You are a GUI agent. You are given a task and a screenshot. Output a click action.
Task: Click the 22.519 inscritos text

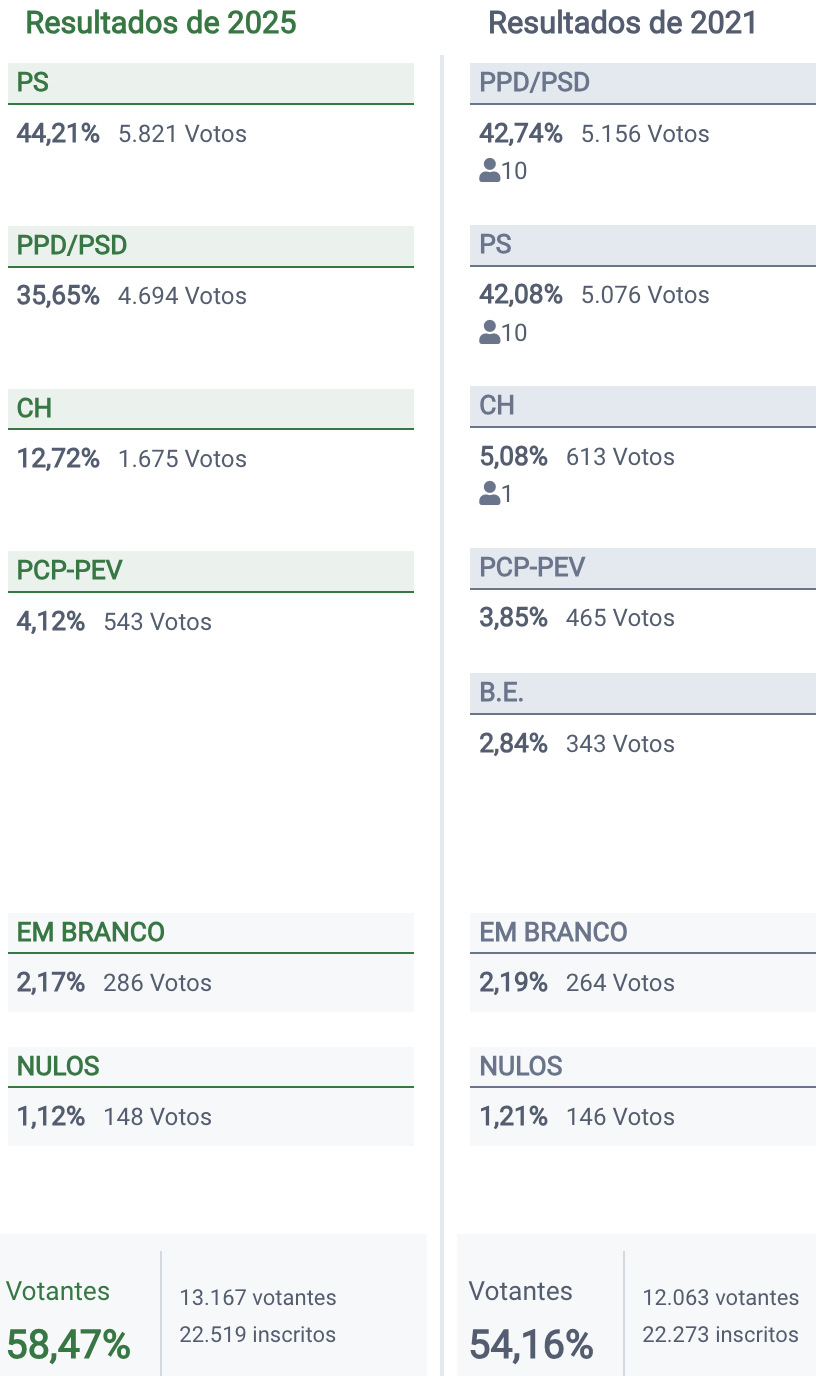pos(258,1334)
